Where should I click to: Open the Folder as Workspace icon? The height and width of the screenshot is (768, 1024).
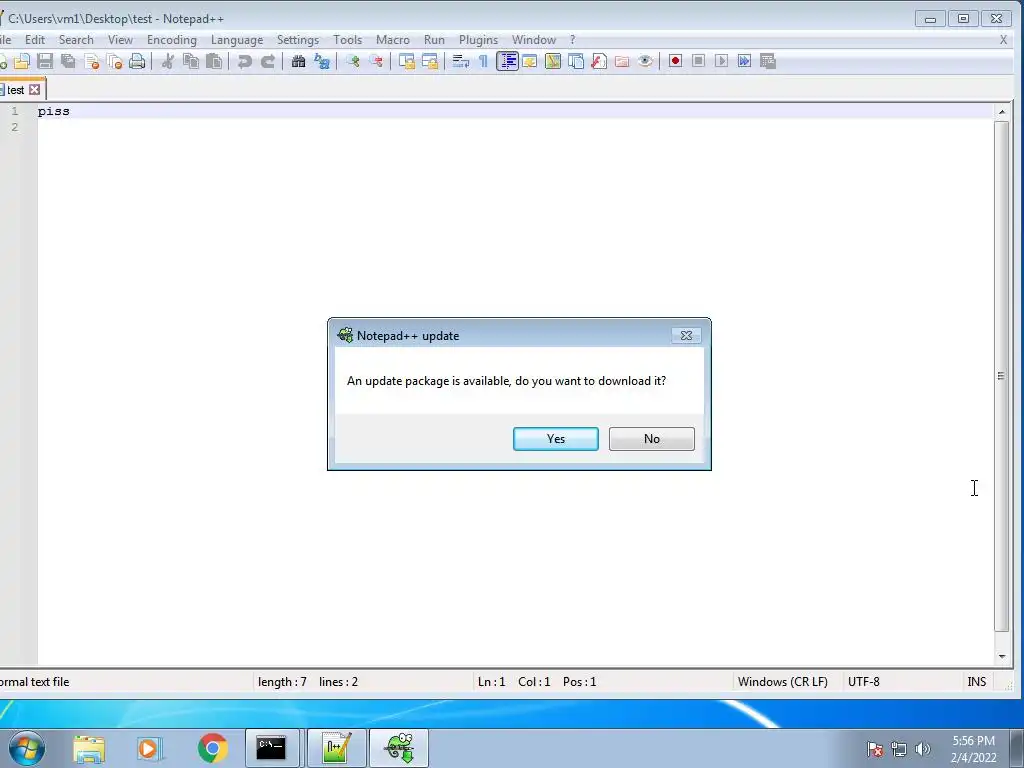point(622,61)
